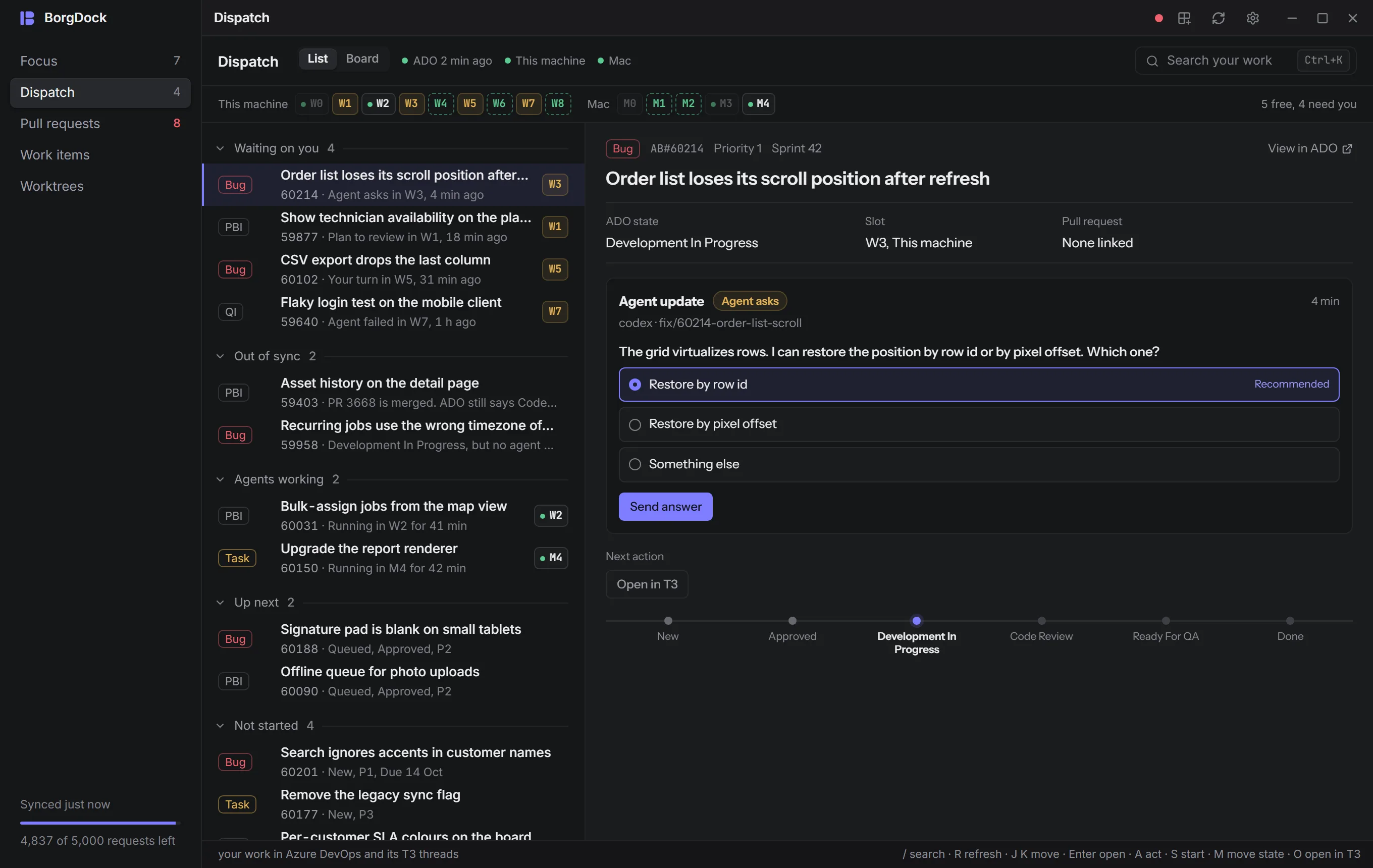1373x868 pixels.
Task: Click the W5 badge on CSV export row
Action: (555, 269)
